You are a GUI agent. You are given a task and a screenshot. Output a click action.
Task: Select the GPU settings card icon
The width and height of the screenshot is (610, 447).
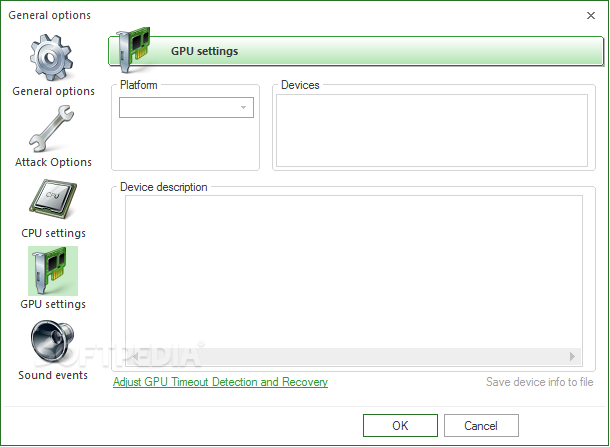click(x=53, y=271)
